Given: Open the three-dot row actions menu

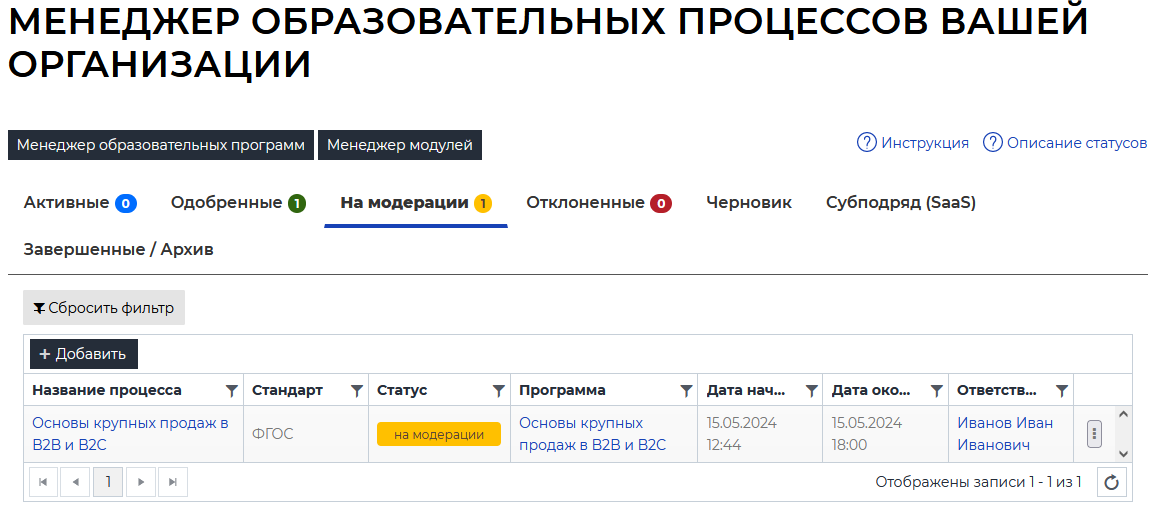Looking at the screenshot, I should (x=1094, y=434).
